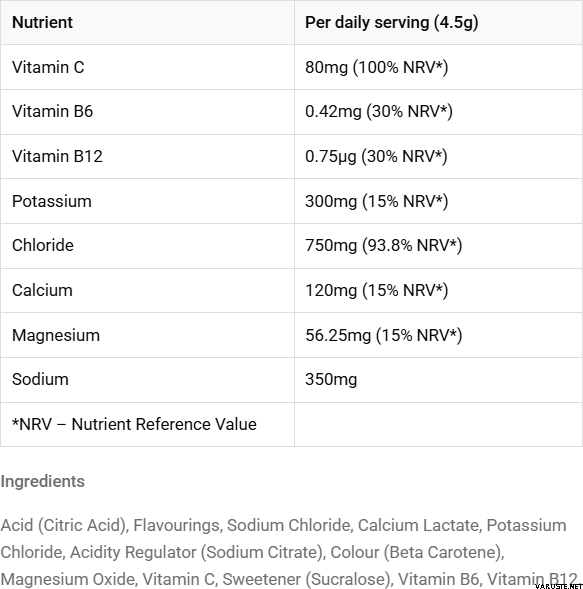Screen dimensions: 583x589
Task: Click the 120mg (15% NRV*) value
Action: tap(376, 291)
